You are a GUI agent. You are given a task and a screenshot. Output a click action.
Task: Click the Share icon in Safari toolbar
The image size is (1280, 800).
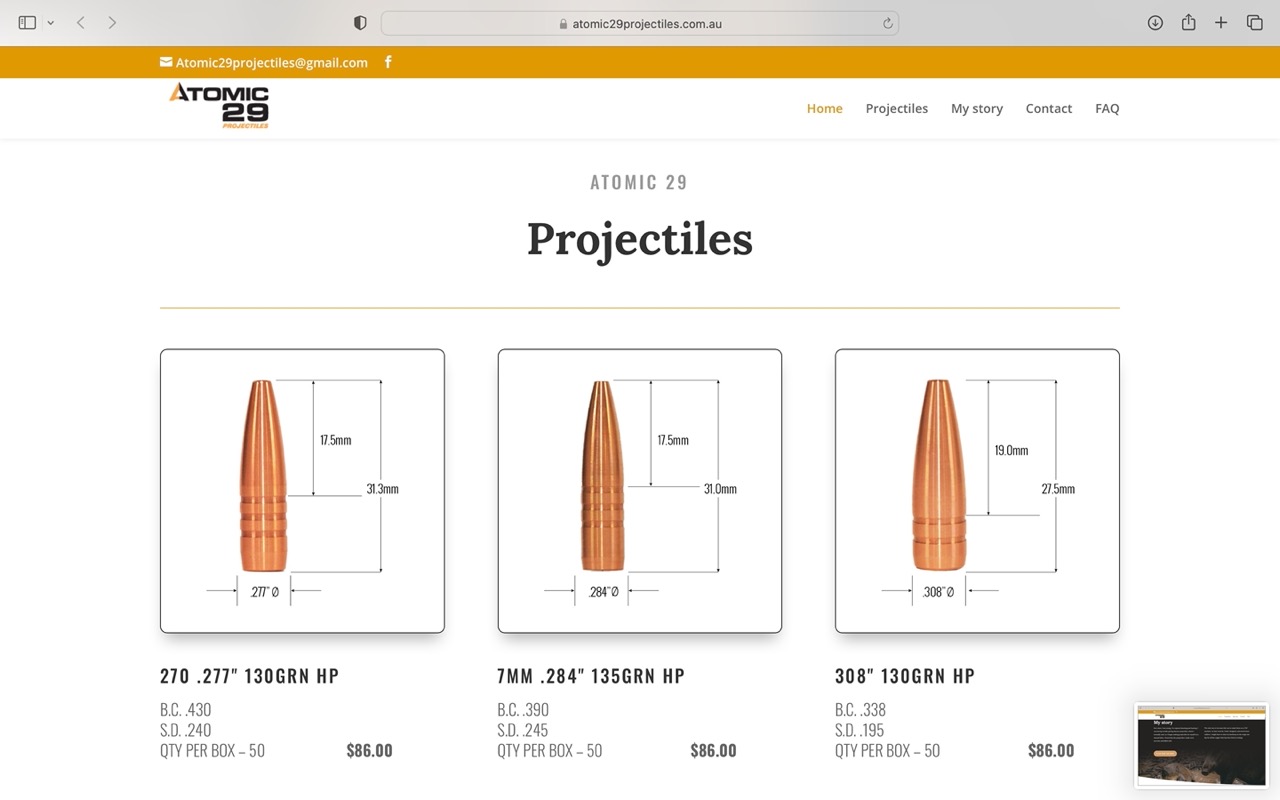pos(1188,22)
